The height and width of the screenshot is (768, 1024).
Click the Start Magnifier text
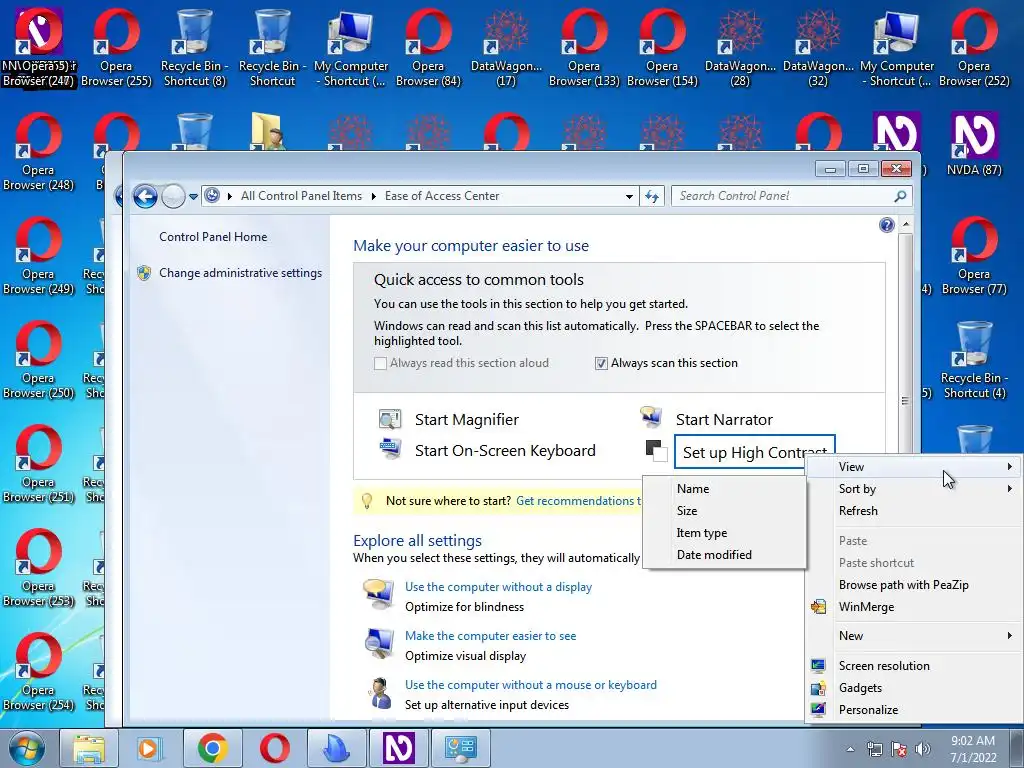tap(467, 420)
